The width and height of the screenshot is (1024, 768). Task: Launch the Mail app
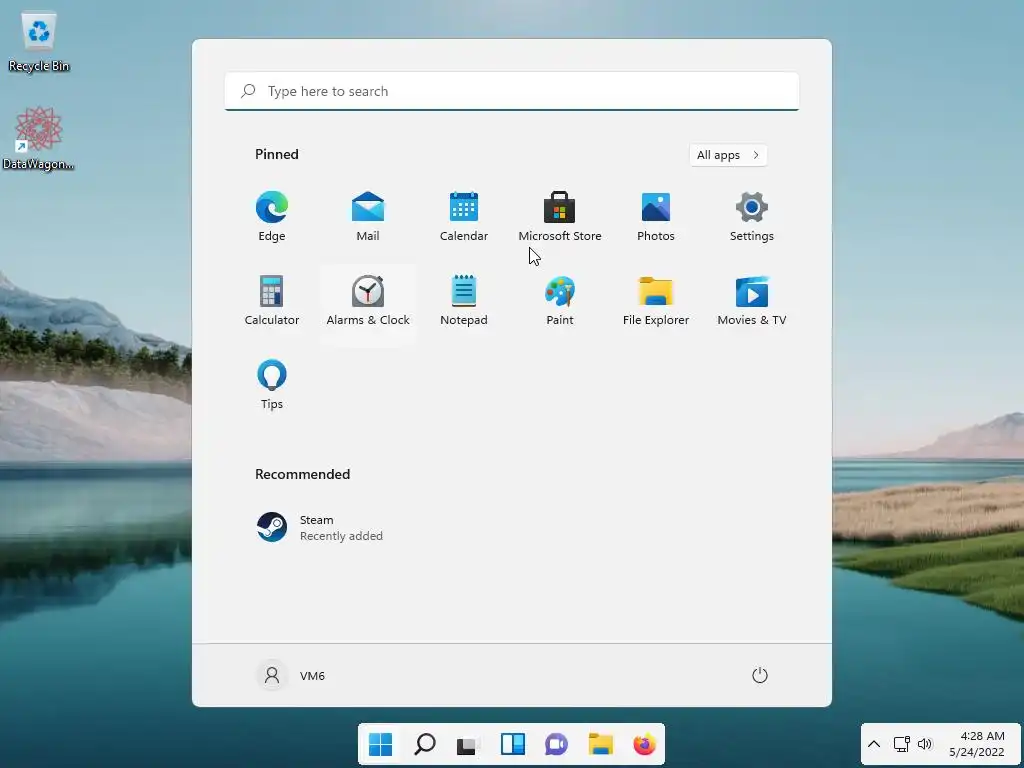368,217
